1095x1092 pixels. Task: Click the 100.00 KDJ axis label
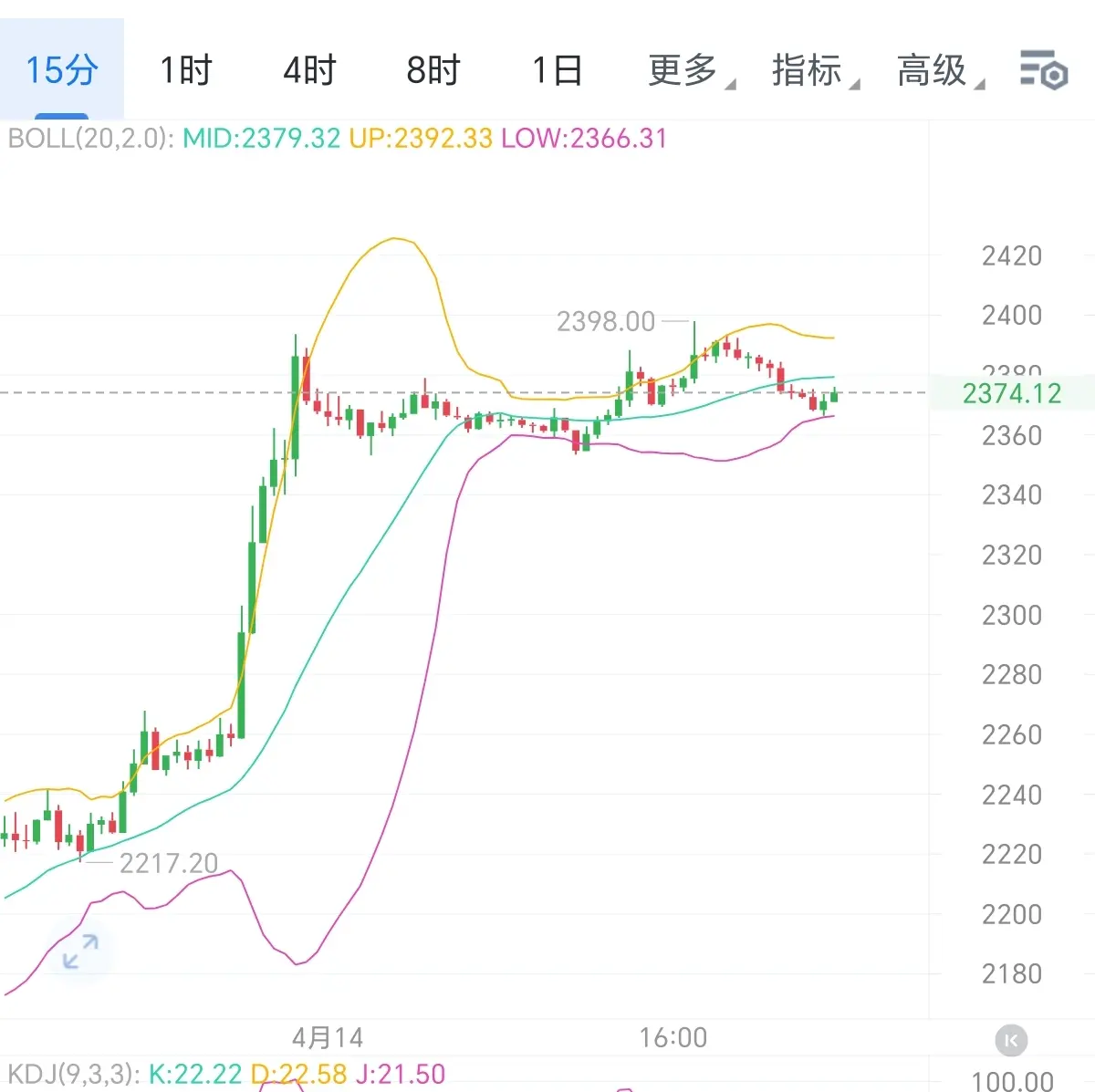tap(1013, 1081)
